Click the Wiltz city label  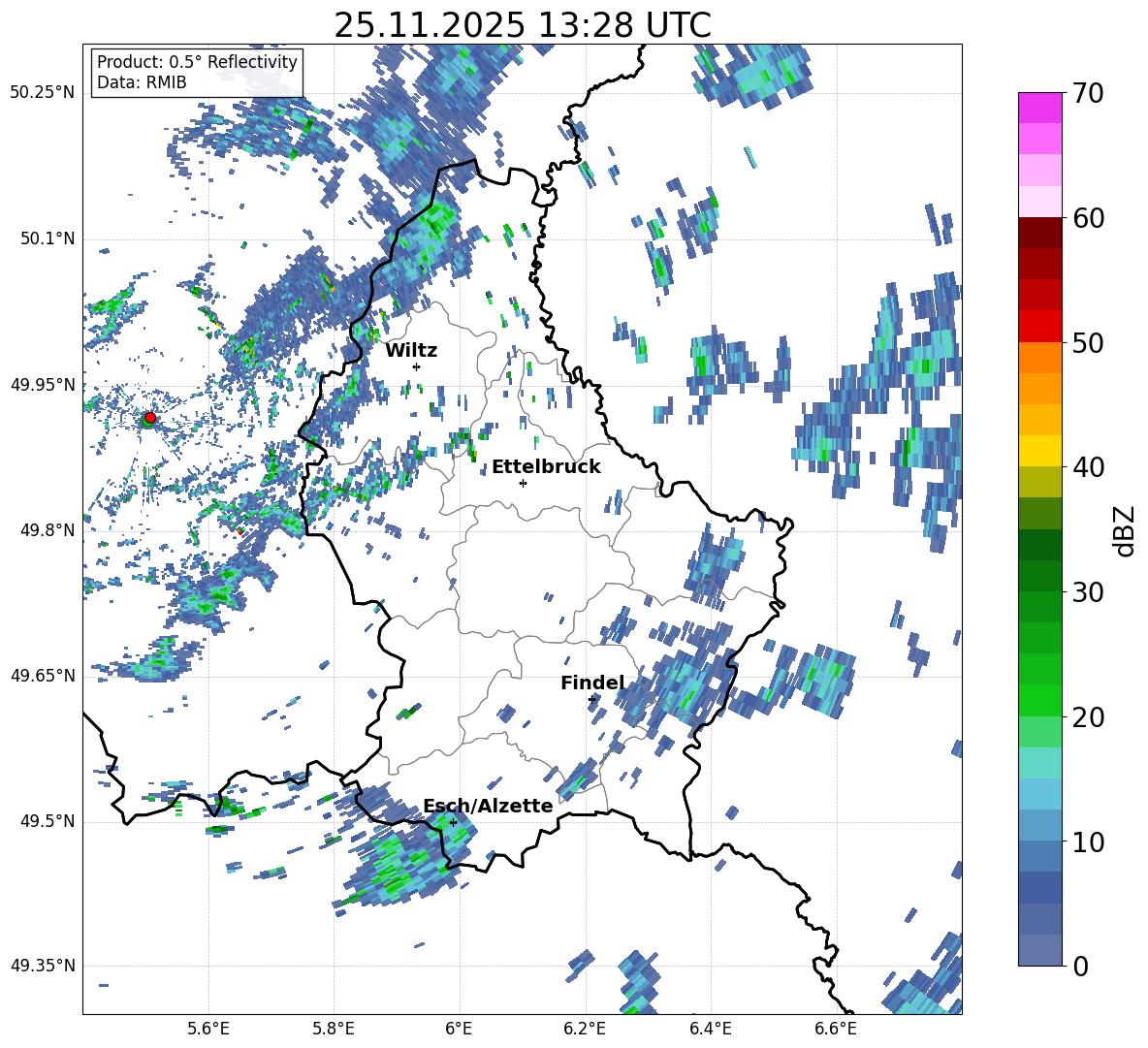click(411, 351)
